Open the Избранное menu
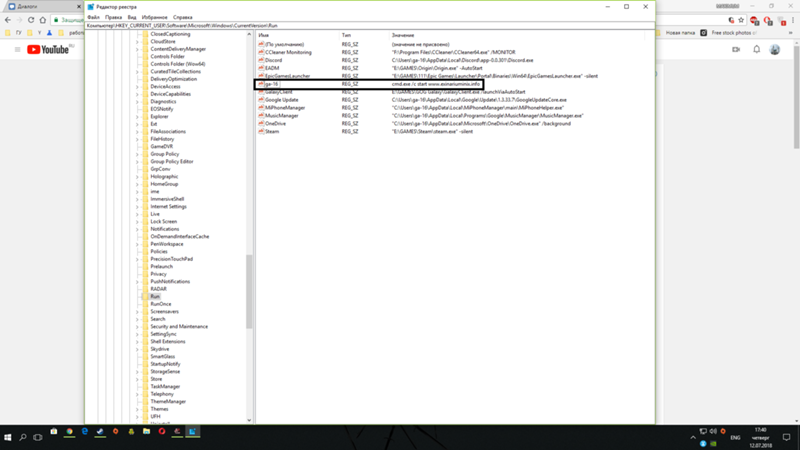This screenshot has height=450, width=800. (x=155, y=17)
